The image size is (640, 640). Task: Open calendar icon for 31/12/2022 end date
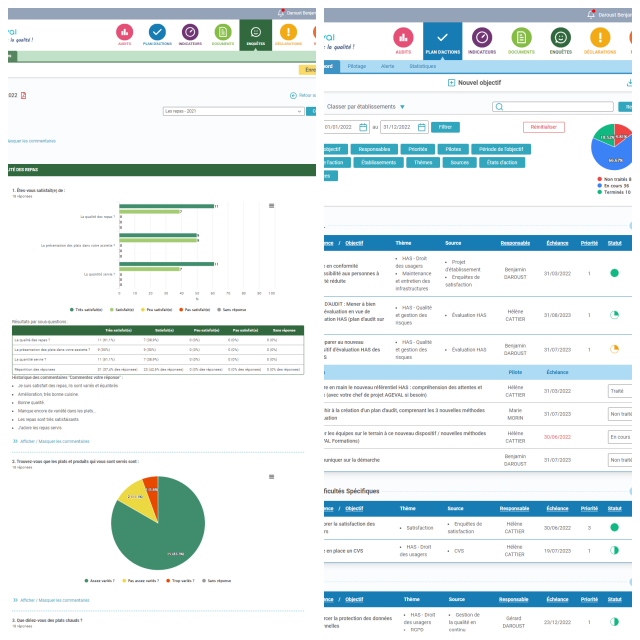point(422,127)
